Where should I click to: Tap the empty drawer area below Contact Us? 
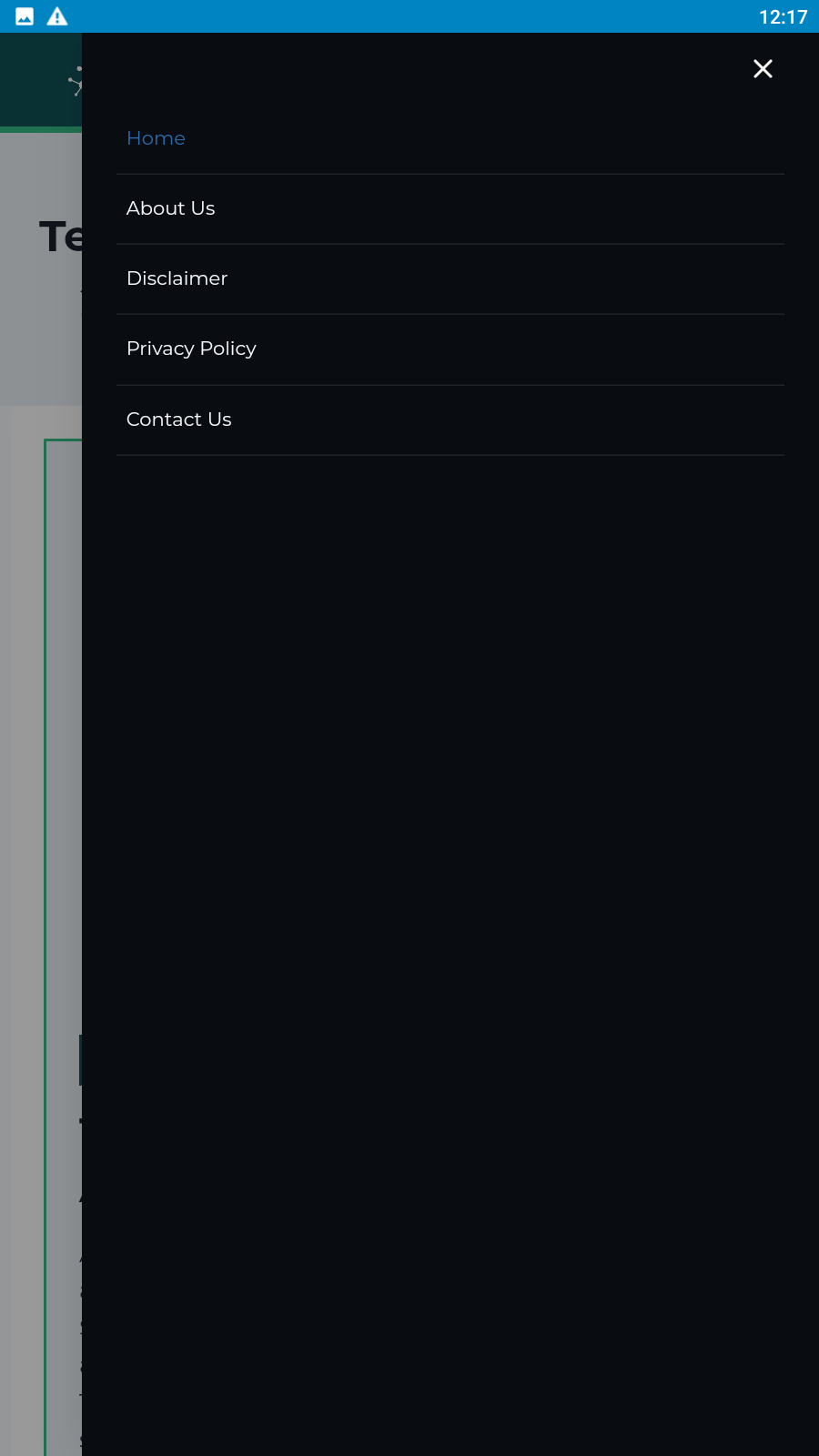450,955
